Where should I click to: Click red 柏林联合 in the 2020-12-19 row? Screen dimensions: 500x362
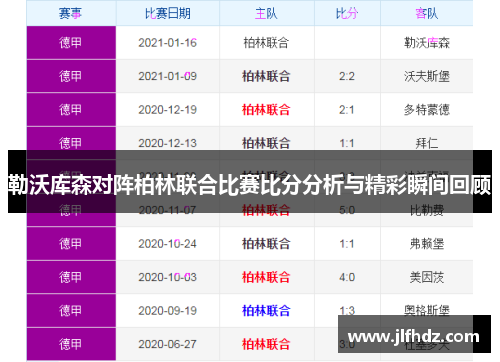pos(266,110)
